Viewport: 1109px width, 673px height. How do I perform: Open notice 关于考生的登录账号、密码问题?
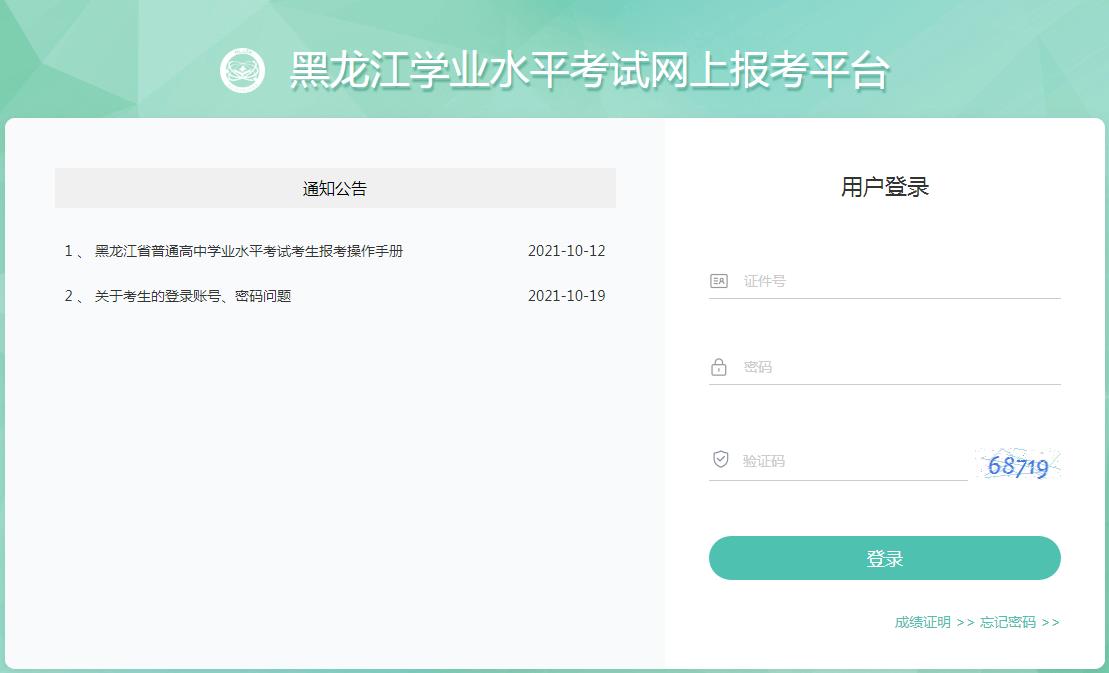193,296
